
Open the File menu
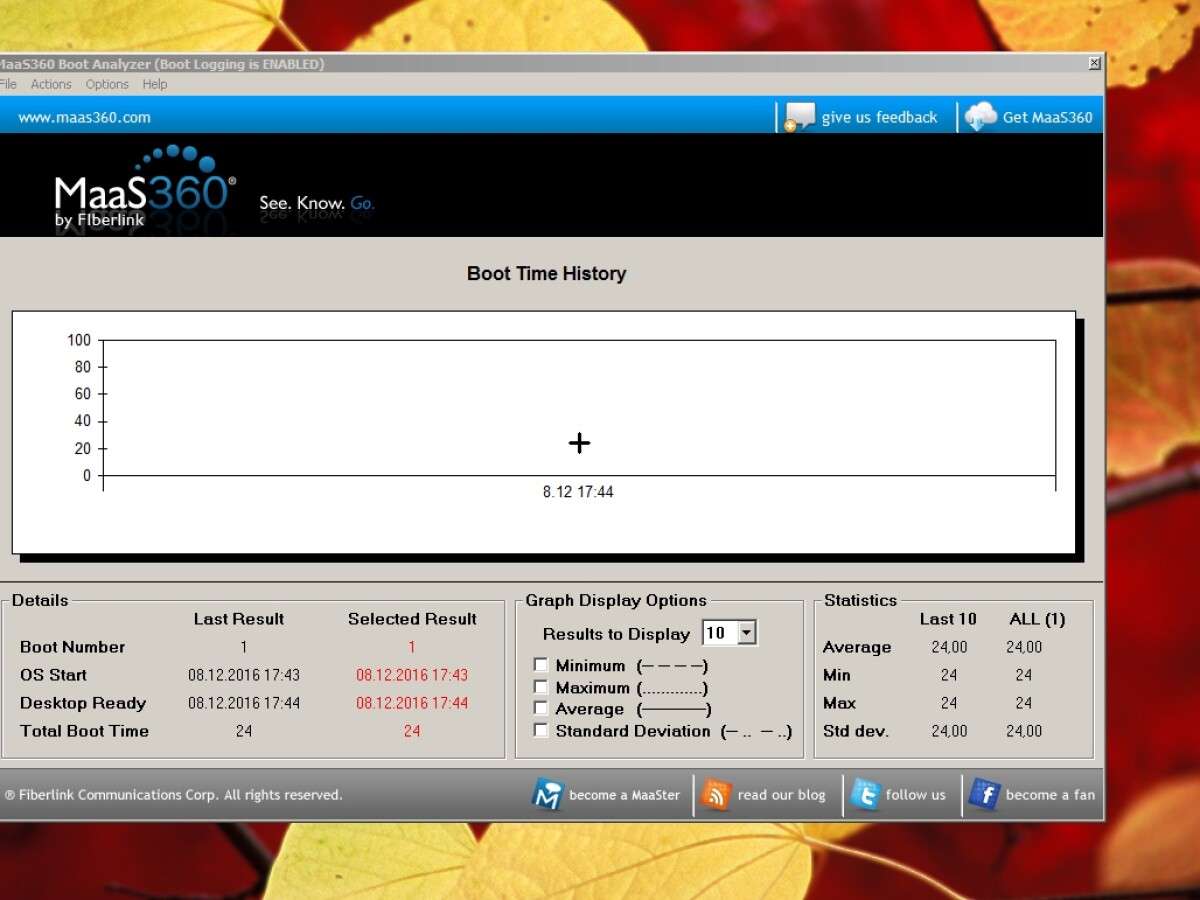[x=8, y=85]
